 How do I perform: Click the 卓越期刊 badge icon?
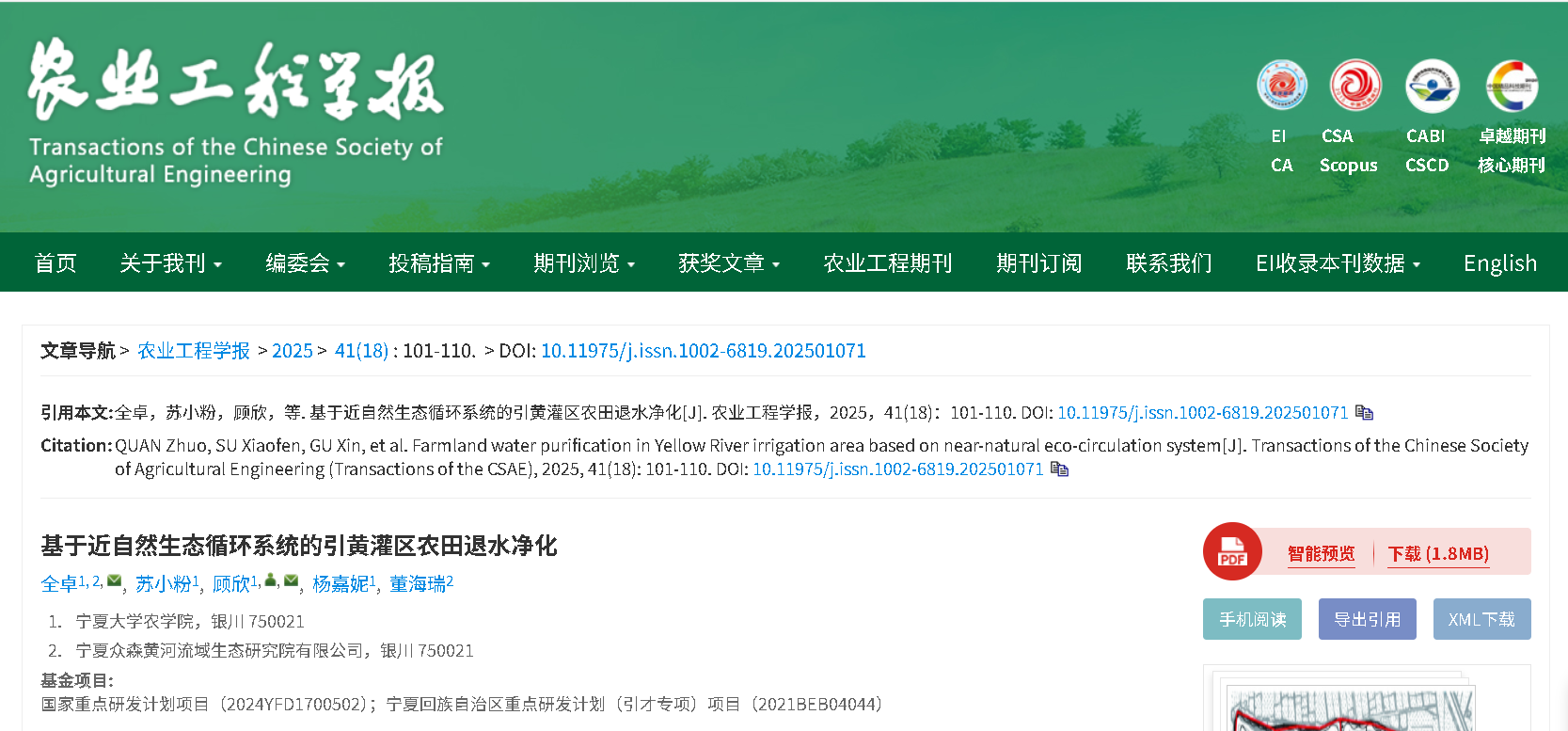tap(1512, 86)
